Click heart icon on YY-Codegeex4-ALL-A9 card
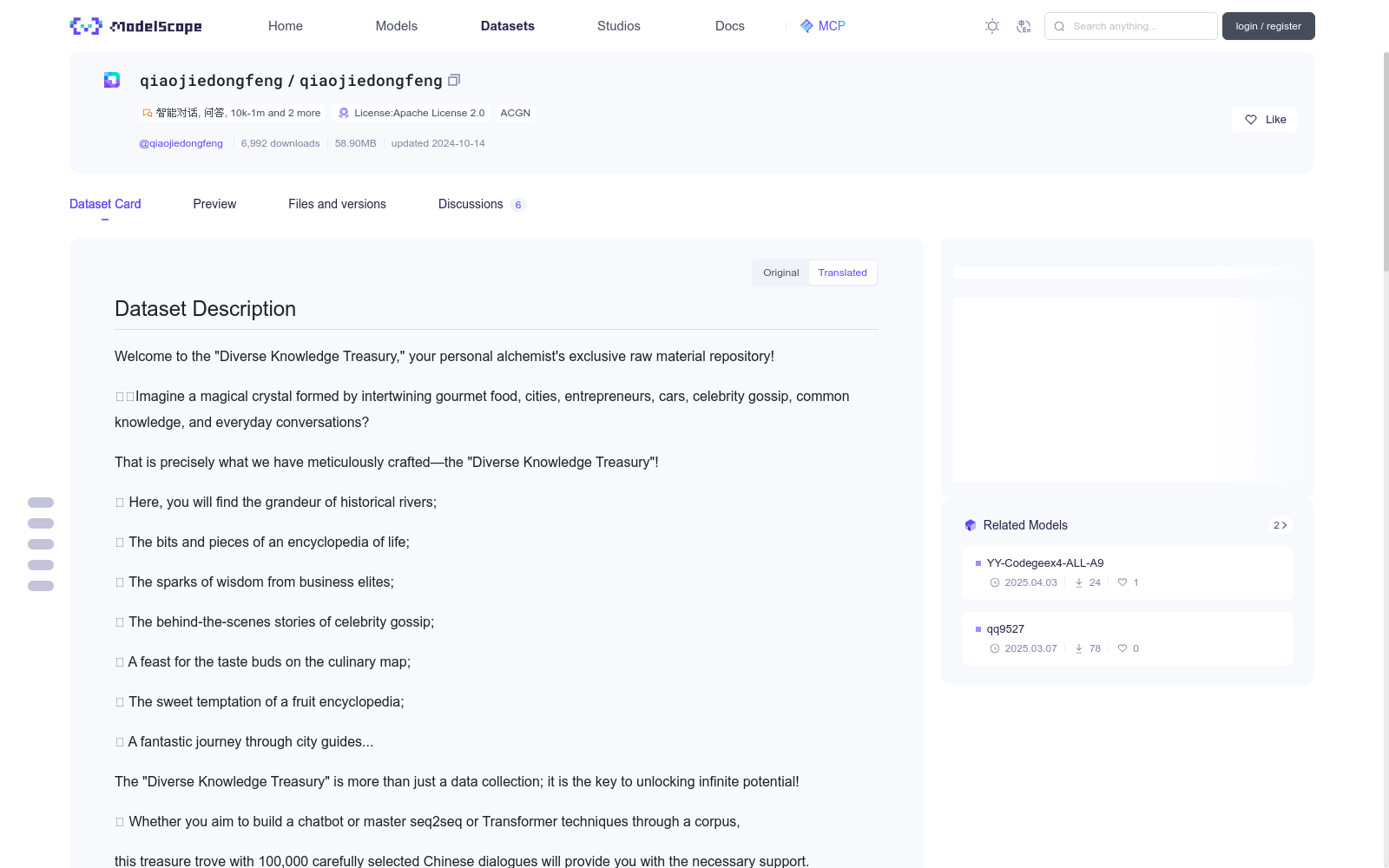 (1122, 582)
